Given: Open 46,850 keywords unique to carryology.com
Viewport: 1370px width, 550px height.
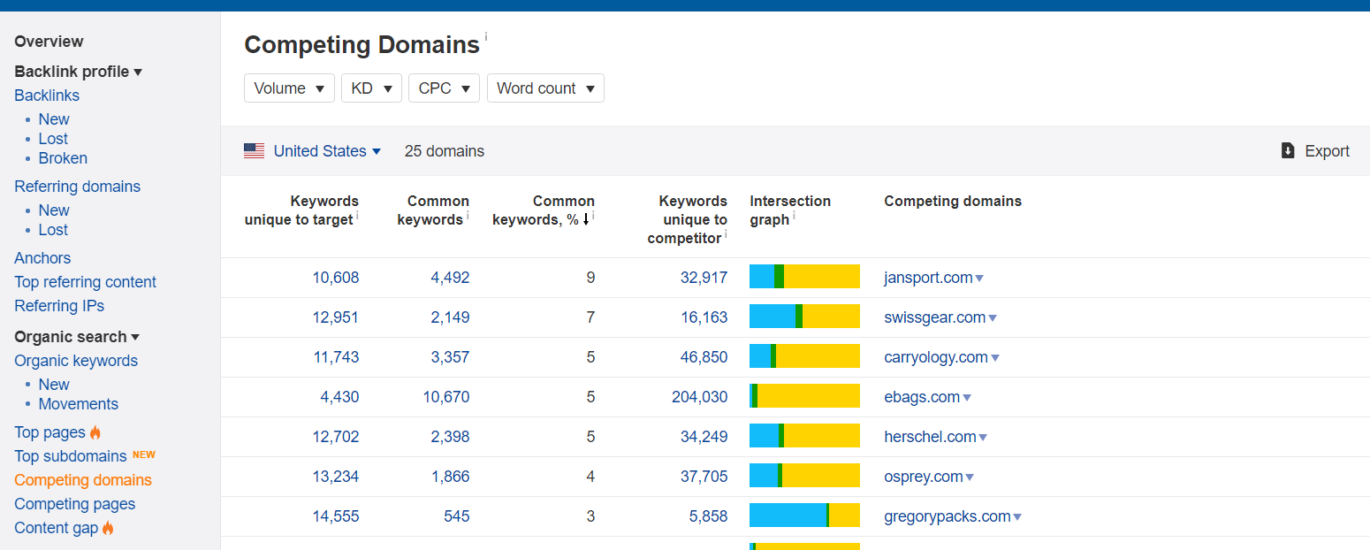Looking at the screenshot, I should click(x=704, y=357).
